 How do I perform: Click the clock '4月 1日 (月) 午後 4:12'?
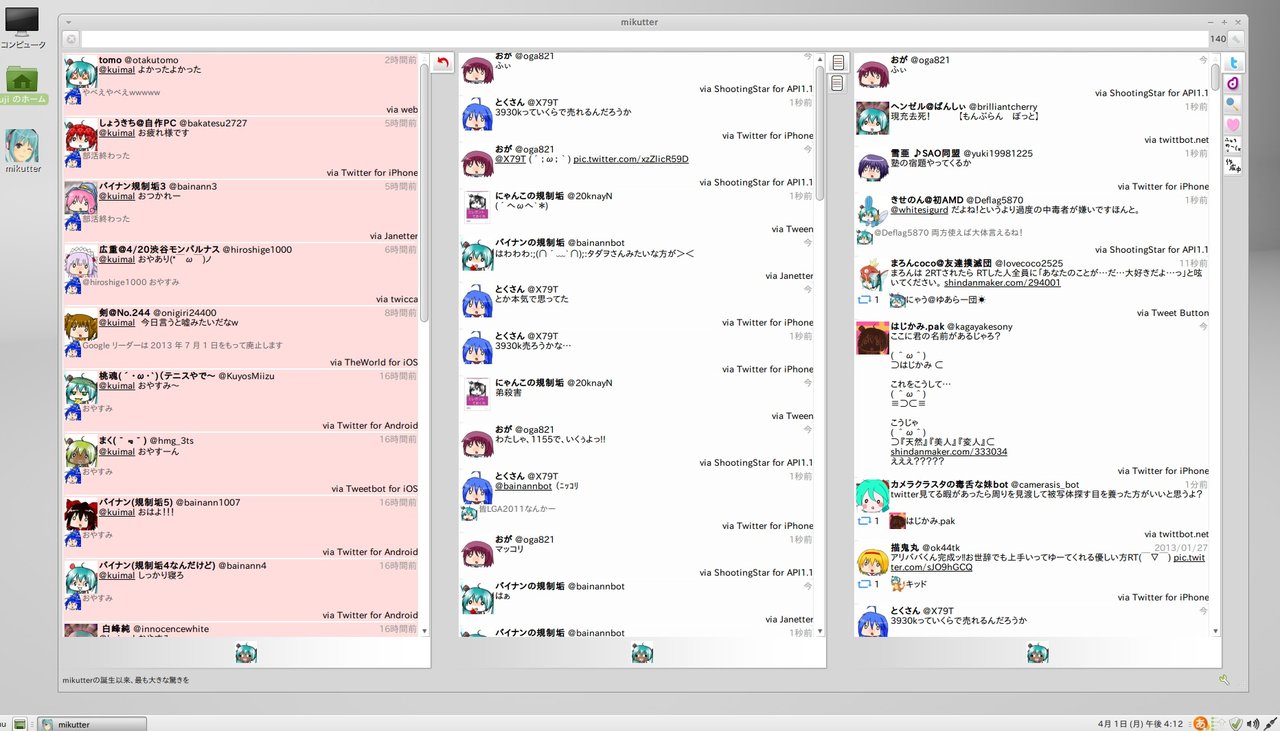pyautogui.click(x=1140, y=723)
